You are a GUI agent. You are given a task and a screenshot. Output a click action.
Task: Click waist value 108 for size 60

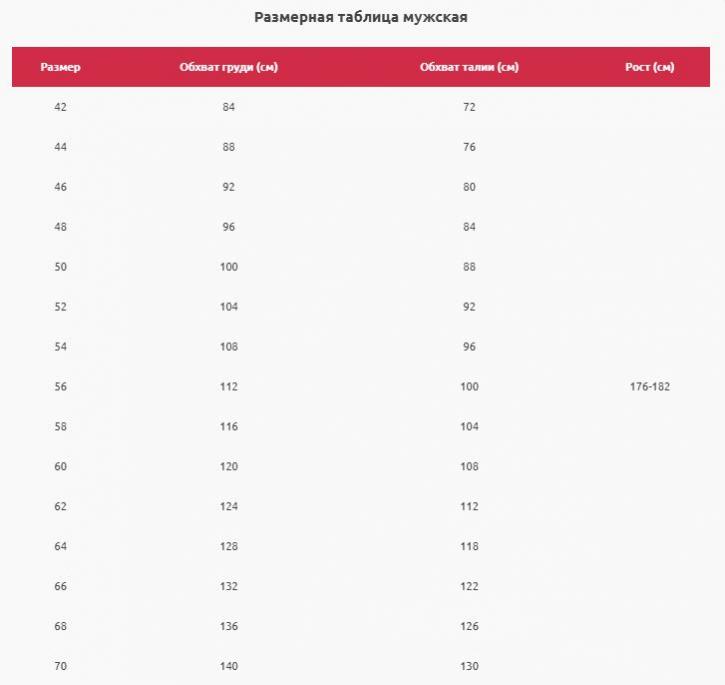[x=469, y=466]
